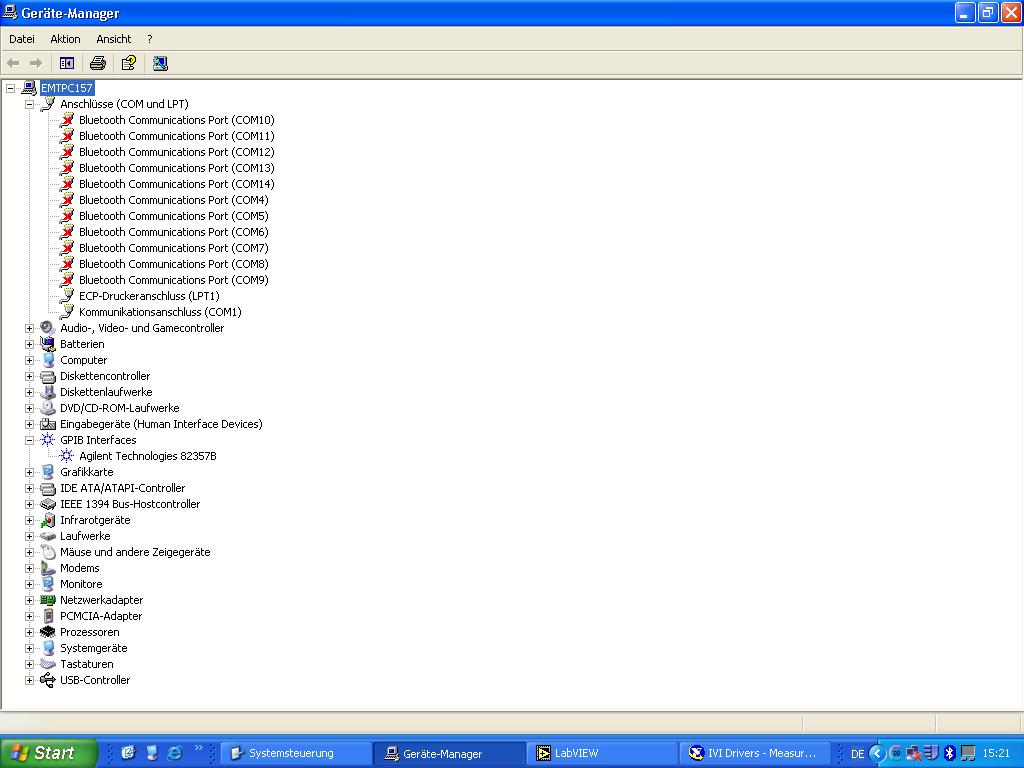Select Bluetooth Communications Port (COM11)
This screenshot has width=1024, height=768.
(x=176, y=136)
